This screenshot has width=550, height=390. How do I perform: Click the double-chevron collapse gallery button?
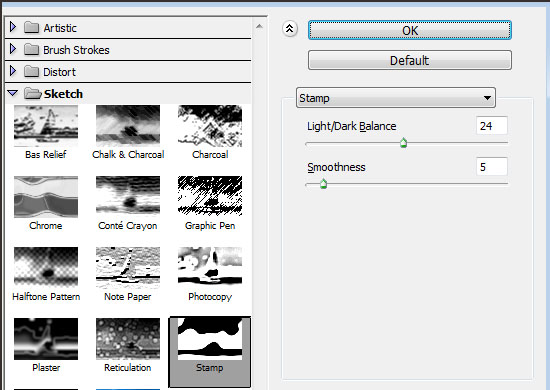(x=290, y=29)
